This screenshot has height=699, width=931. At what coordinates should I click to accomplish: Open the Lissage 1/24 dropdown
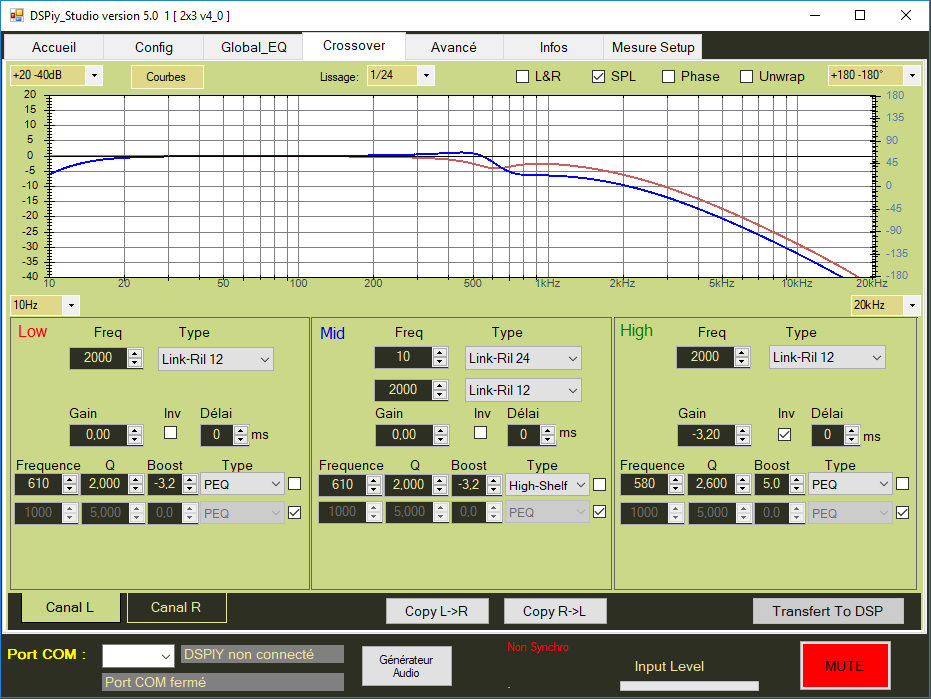[x=426, y=76]
